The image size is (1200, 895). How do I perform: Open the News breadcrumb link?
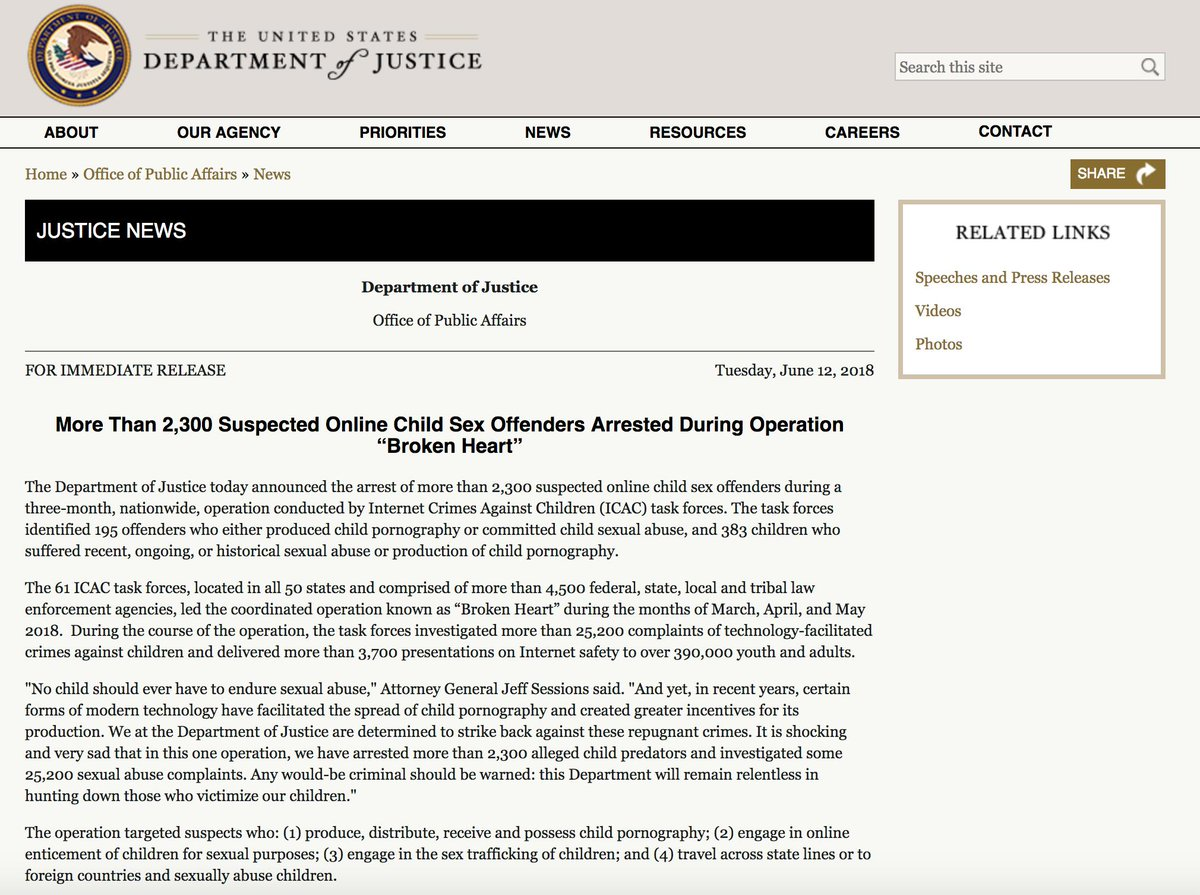pos(272,174)
